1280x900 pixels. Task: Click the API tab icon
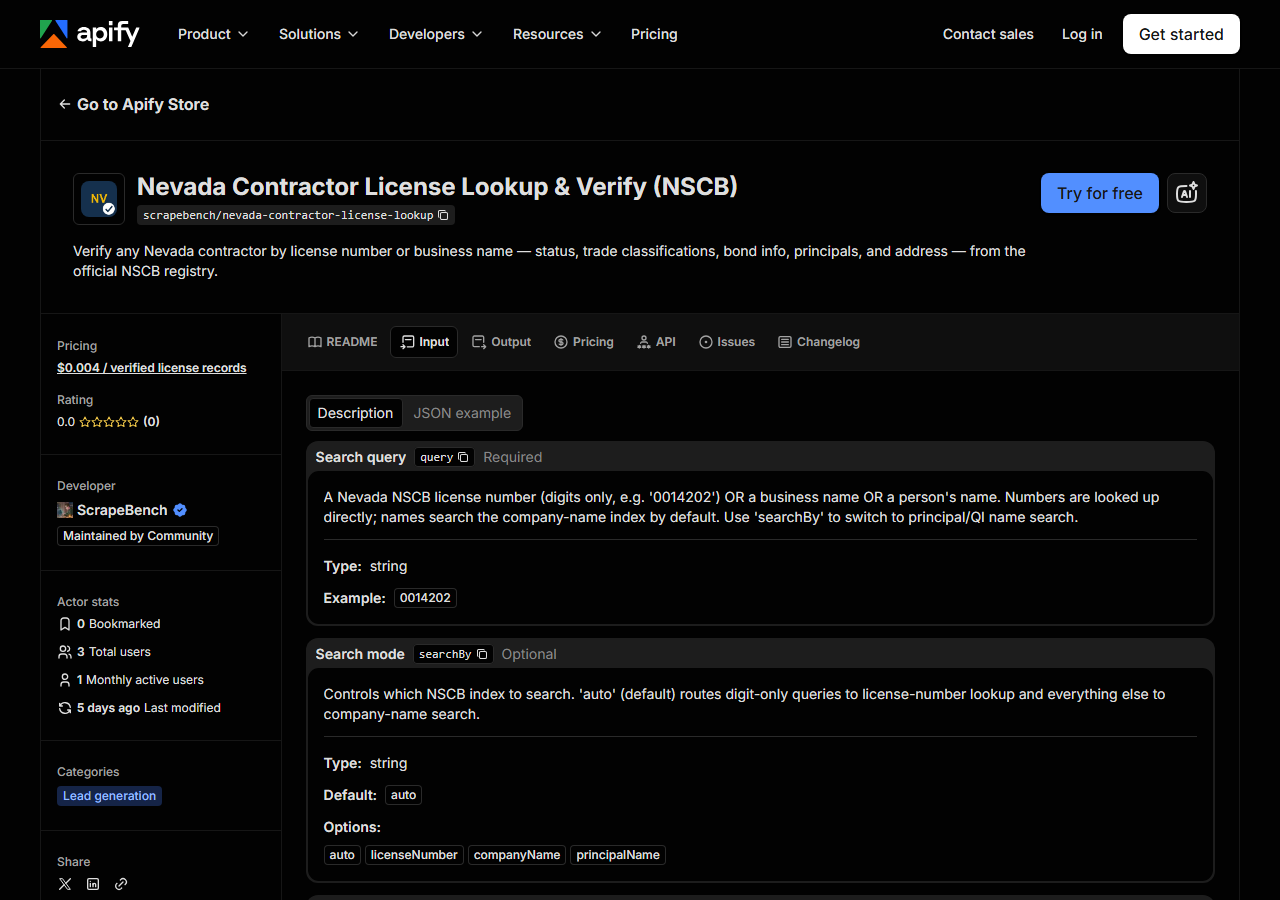point(643,342)
